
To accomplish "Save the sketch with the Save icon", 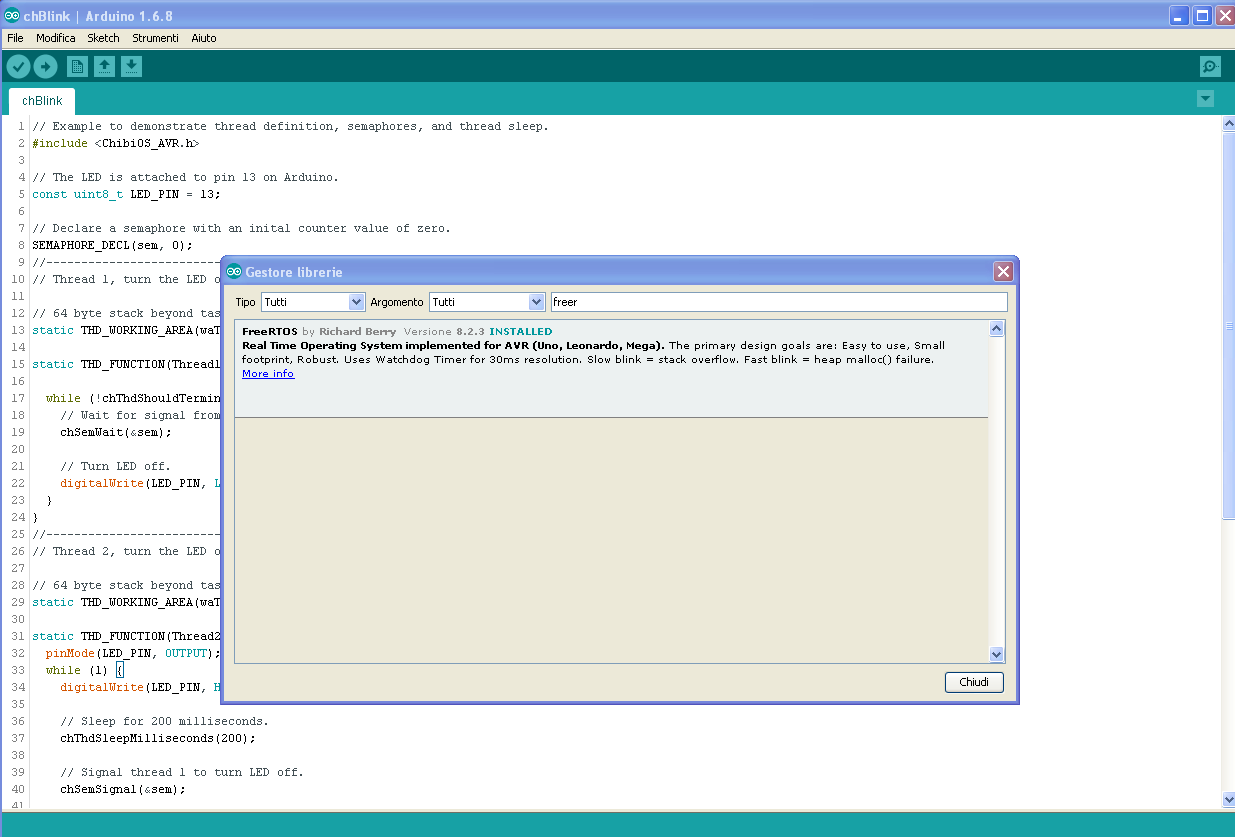I will [131, 66].
